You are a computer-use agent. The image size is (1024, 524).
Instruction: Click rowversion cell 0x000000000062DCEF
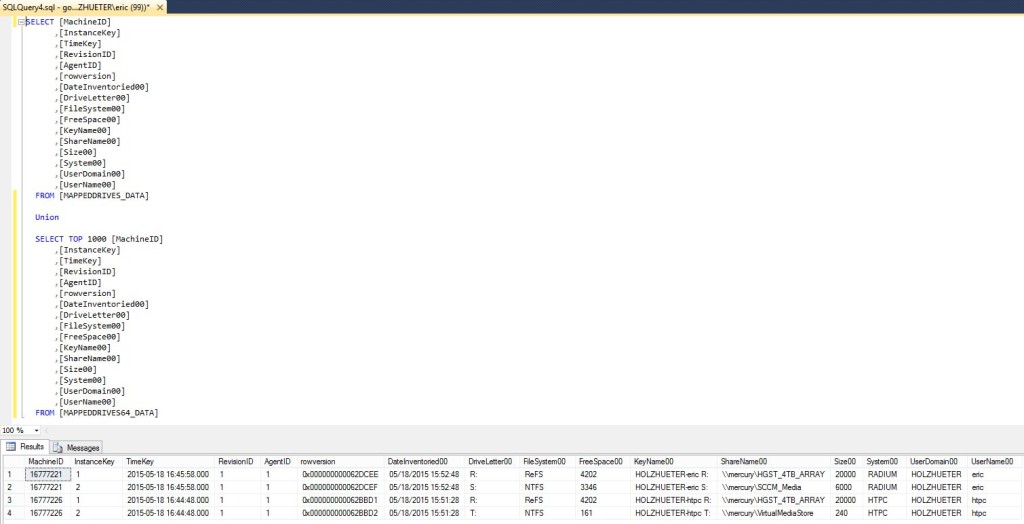340,487
